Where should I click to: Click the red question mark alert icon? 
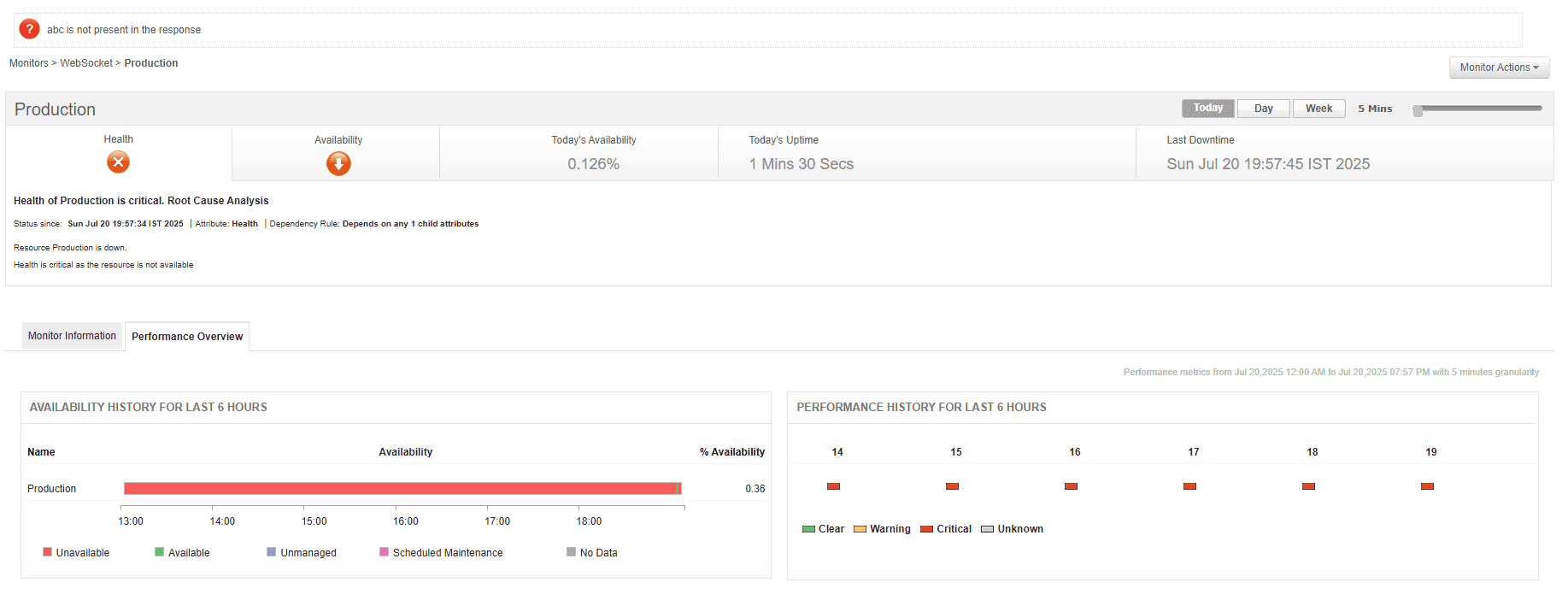click(x=29, y=29)
